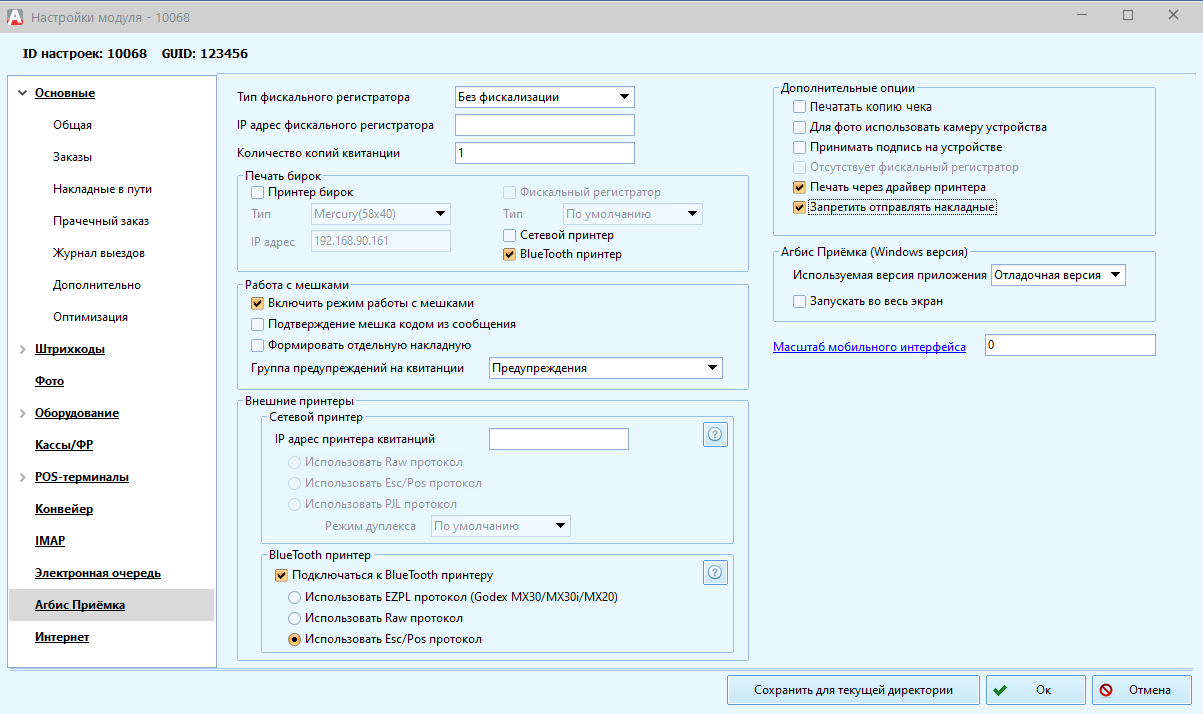
Task: Click the app logo icon in title bar
Action: click(14, 17)
